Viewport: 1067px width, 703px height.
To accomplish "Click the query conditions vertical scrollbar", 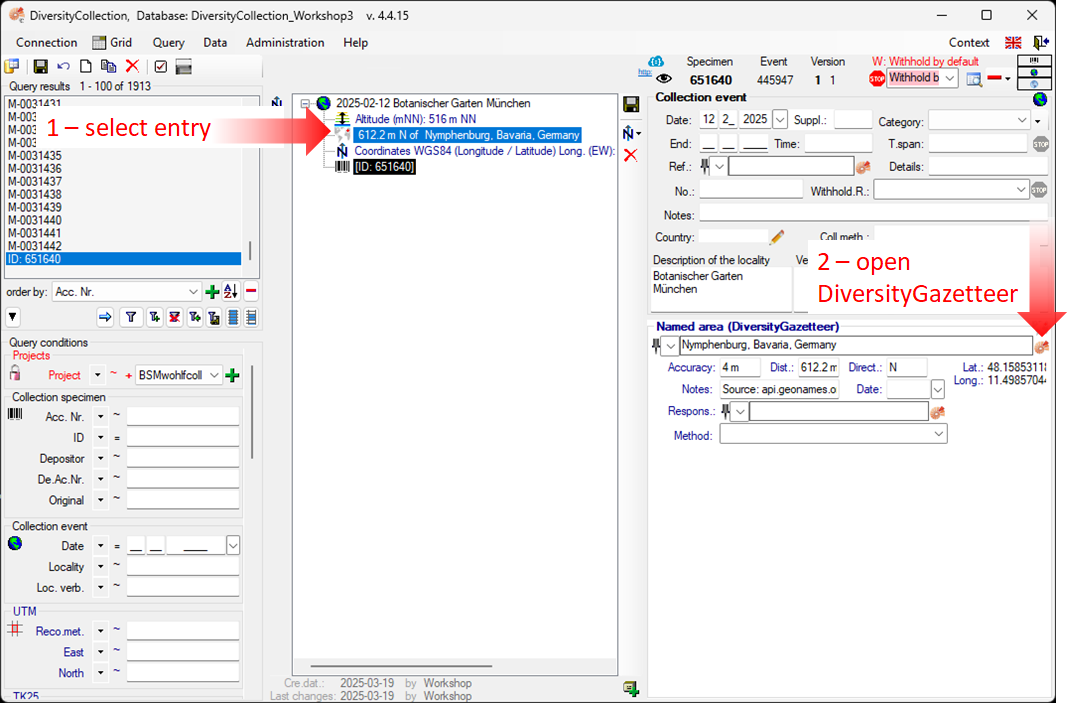I will [x=252, y=412].
